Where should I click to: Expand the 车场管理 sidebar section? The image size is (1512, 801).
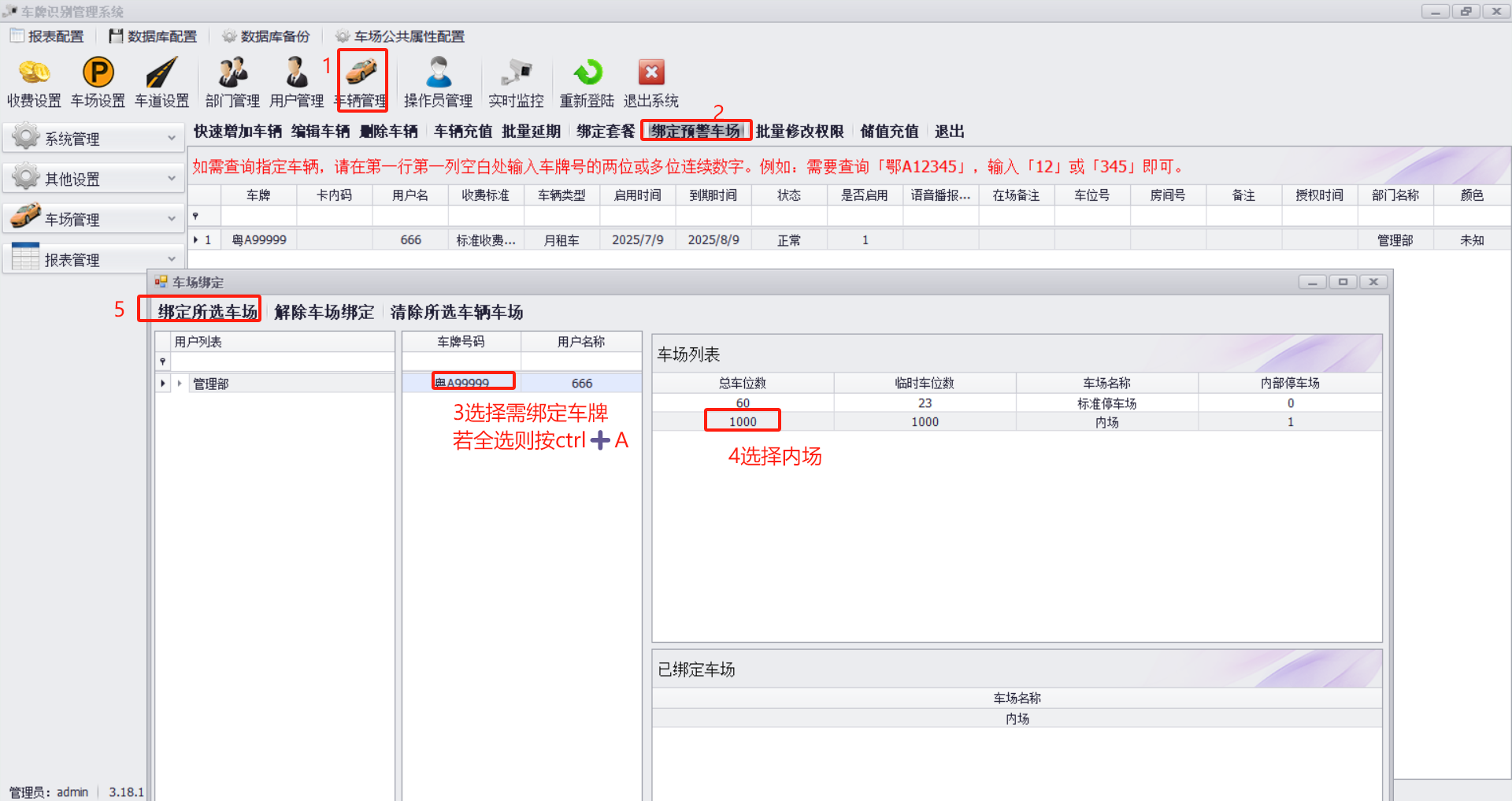pyautogui.click(x=93, y=219)
